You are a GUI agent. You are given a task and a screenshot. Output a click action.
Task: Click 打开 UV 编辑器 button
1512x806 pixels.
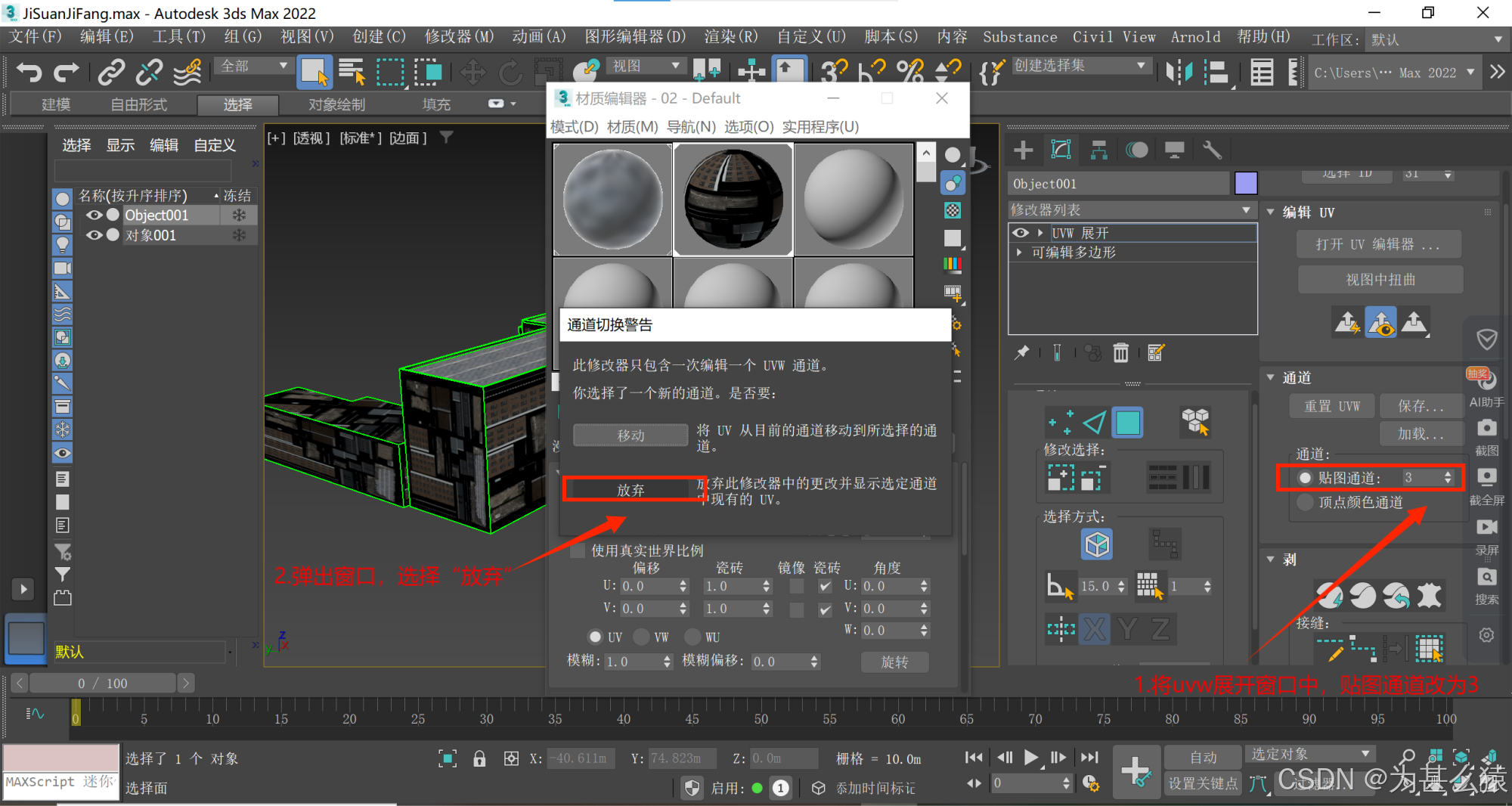pyautogui.click(x=1379, y=244)
